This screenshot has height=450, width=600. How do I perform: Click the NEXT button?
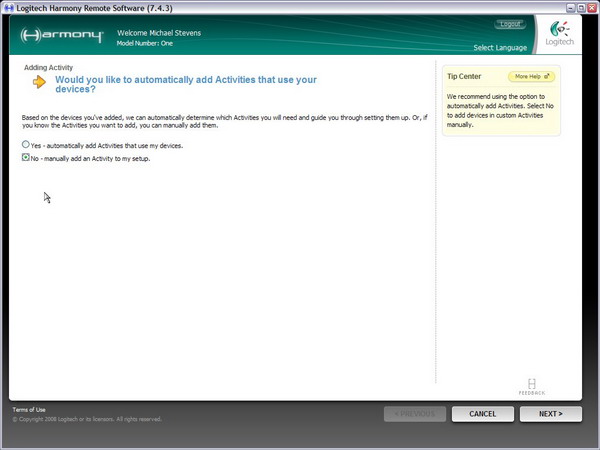tap(551, 414)
